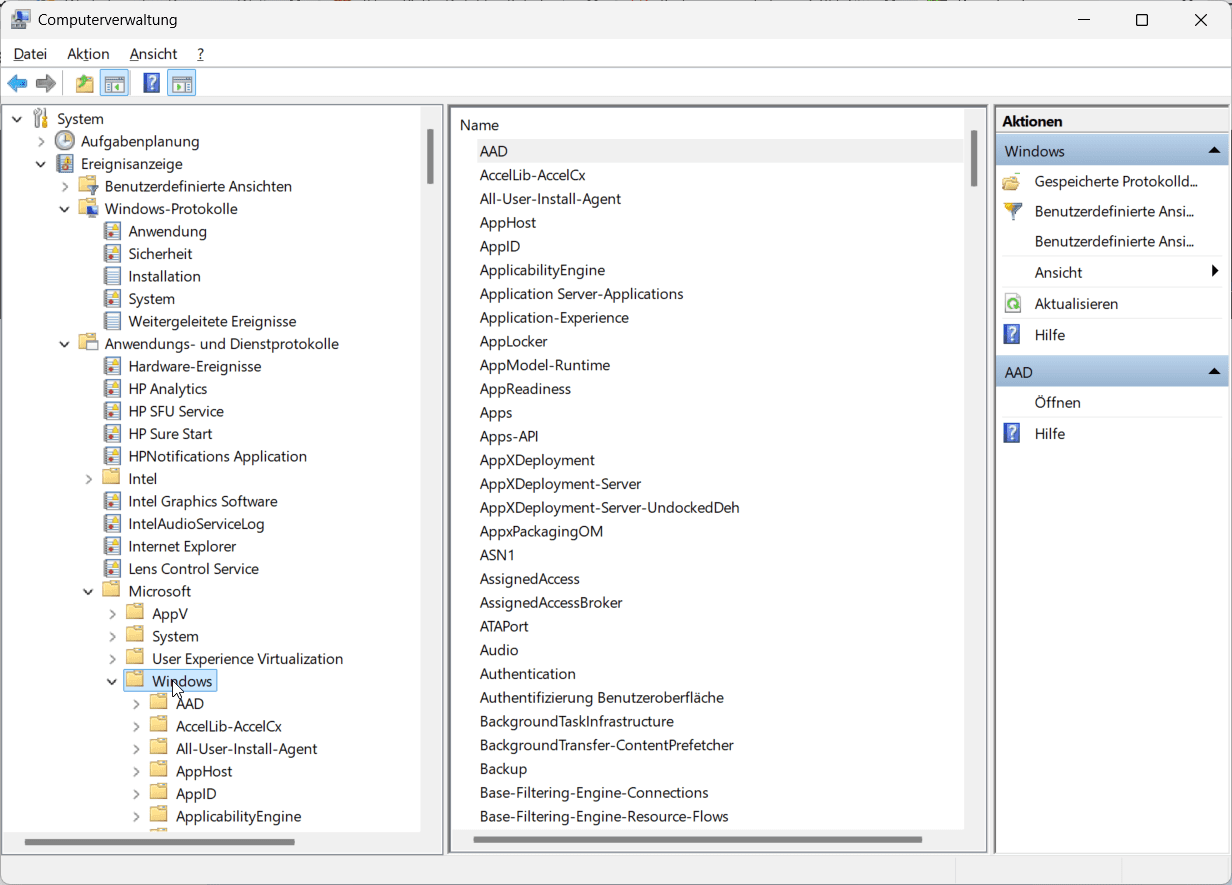Collapse the Windows folder node
Screen dimensions: 1232x885
(113, 681)
